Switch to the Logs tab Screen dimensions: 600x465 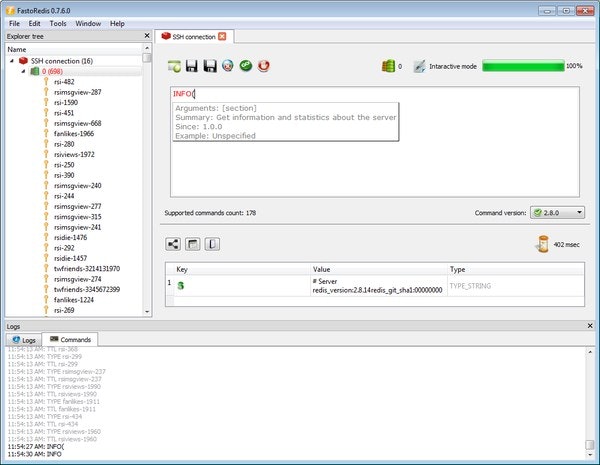click(24, 340)
